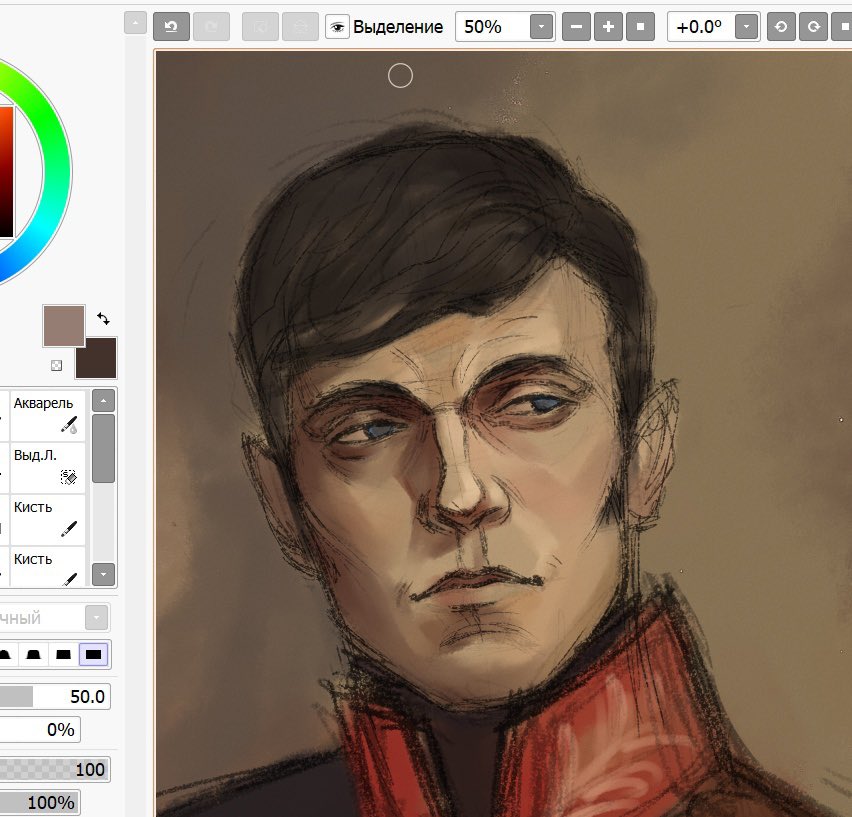Redo the last undone action
This screenshot has height=817, width=852.
coord(211,26)
